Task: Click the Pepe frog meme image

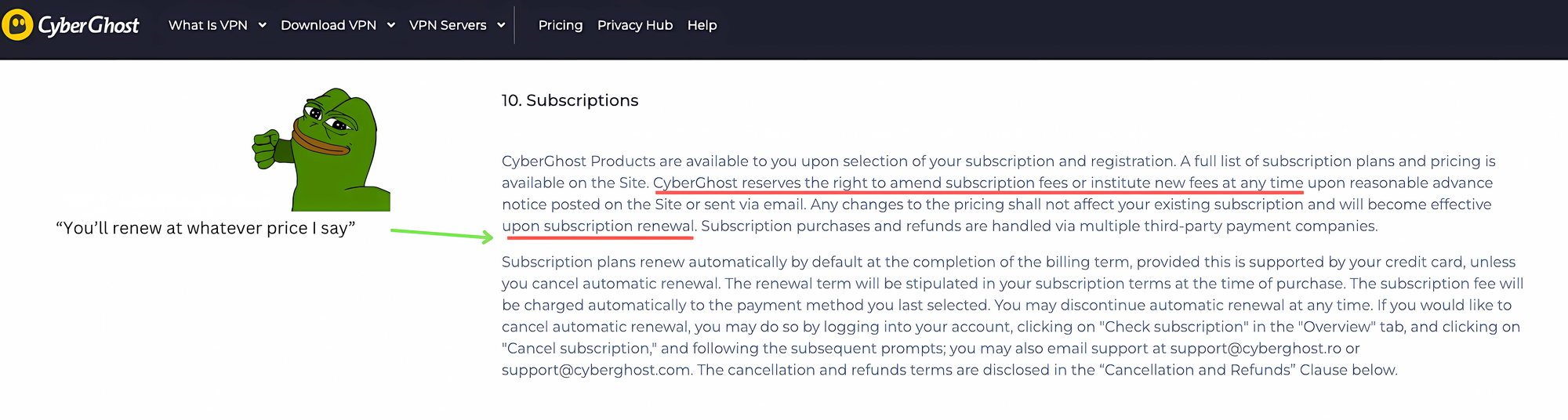Action: point(321,150)
